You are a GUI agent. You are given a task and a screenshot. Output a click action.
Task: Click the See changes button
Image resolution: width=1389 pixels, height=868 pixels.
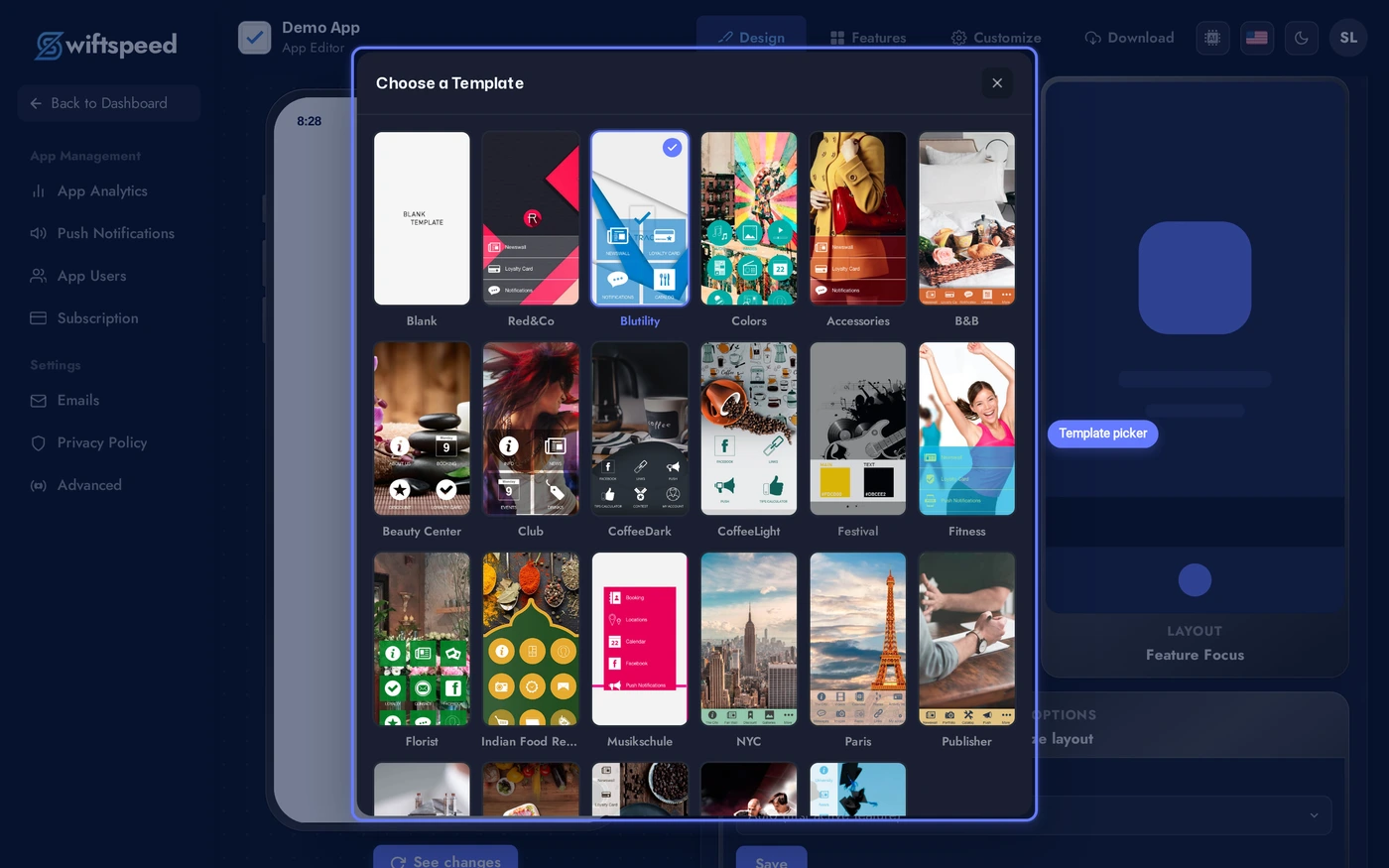pyautogui.click(x=445, y=859)
